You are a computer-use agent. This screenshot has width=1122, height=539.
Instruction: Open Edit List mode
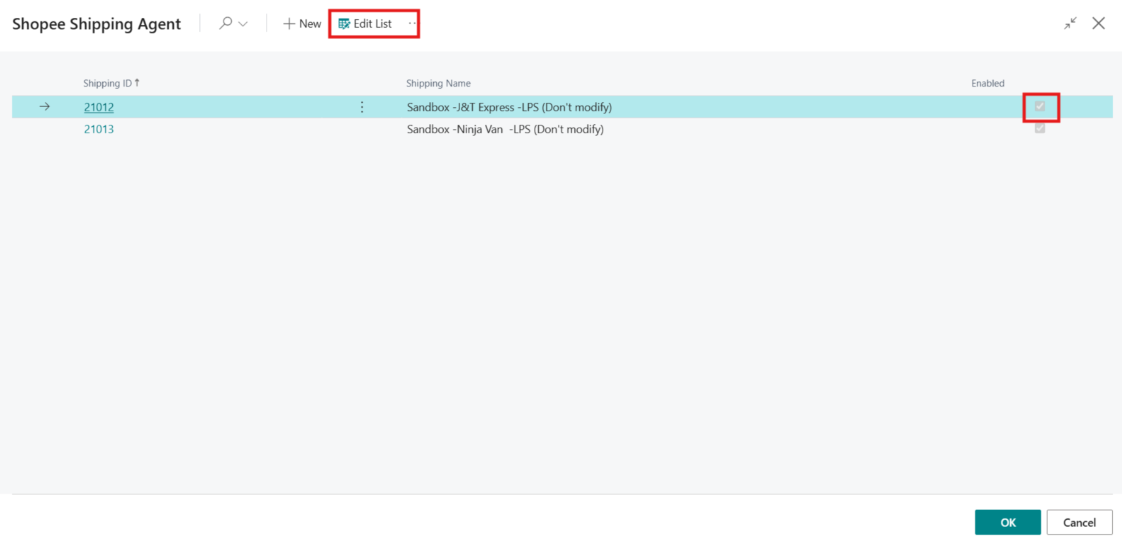tap(365, 24)
